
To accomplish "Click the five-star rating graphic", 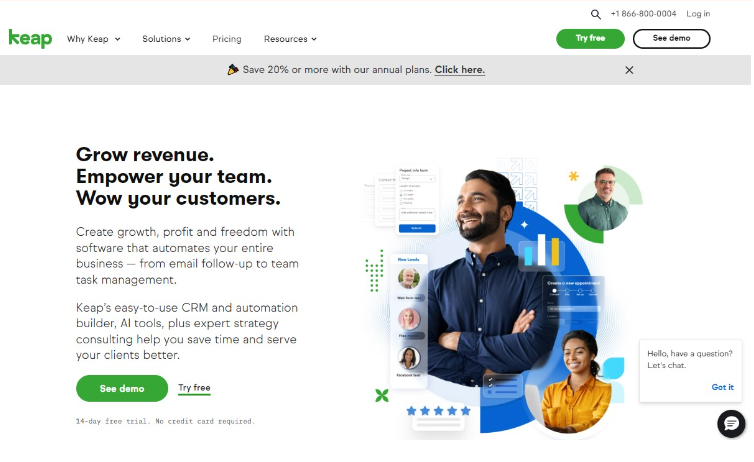I will click(438, 411).
